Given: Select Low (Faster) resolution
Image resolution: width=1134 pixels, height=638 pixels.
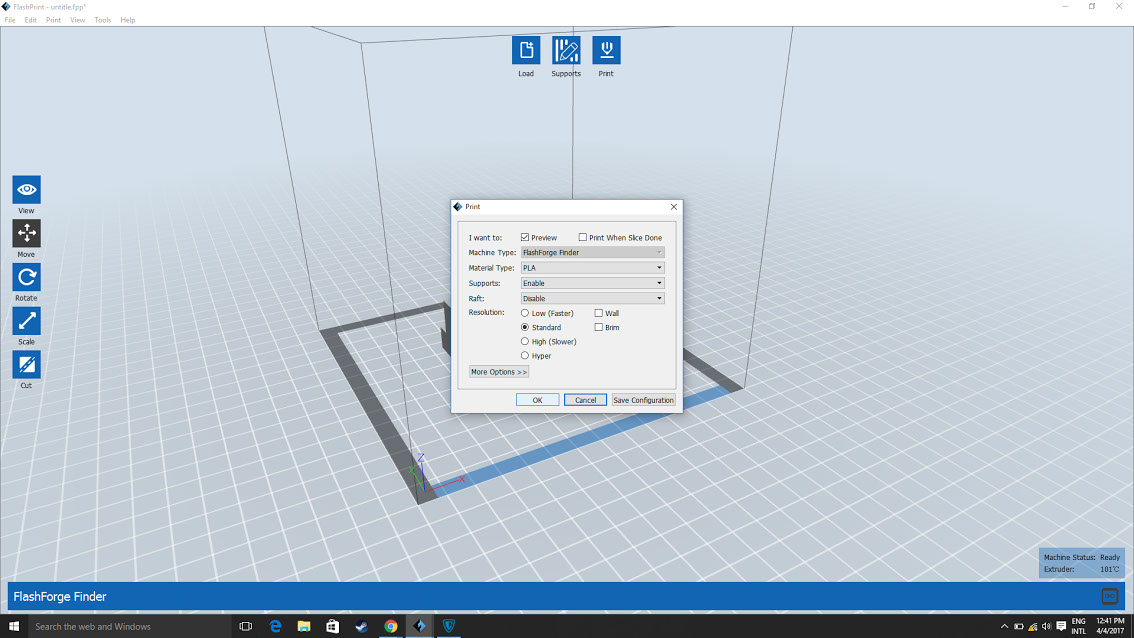Looking at the screenshot, I should 525,313.
